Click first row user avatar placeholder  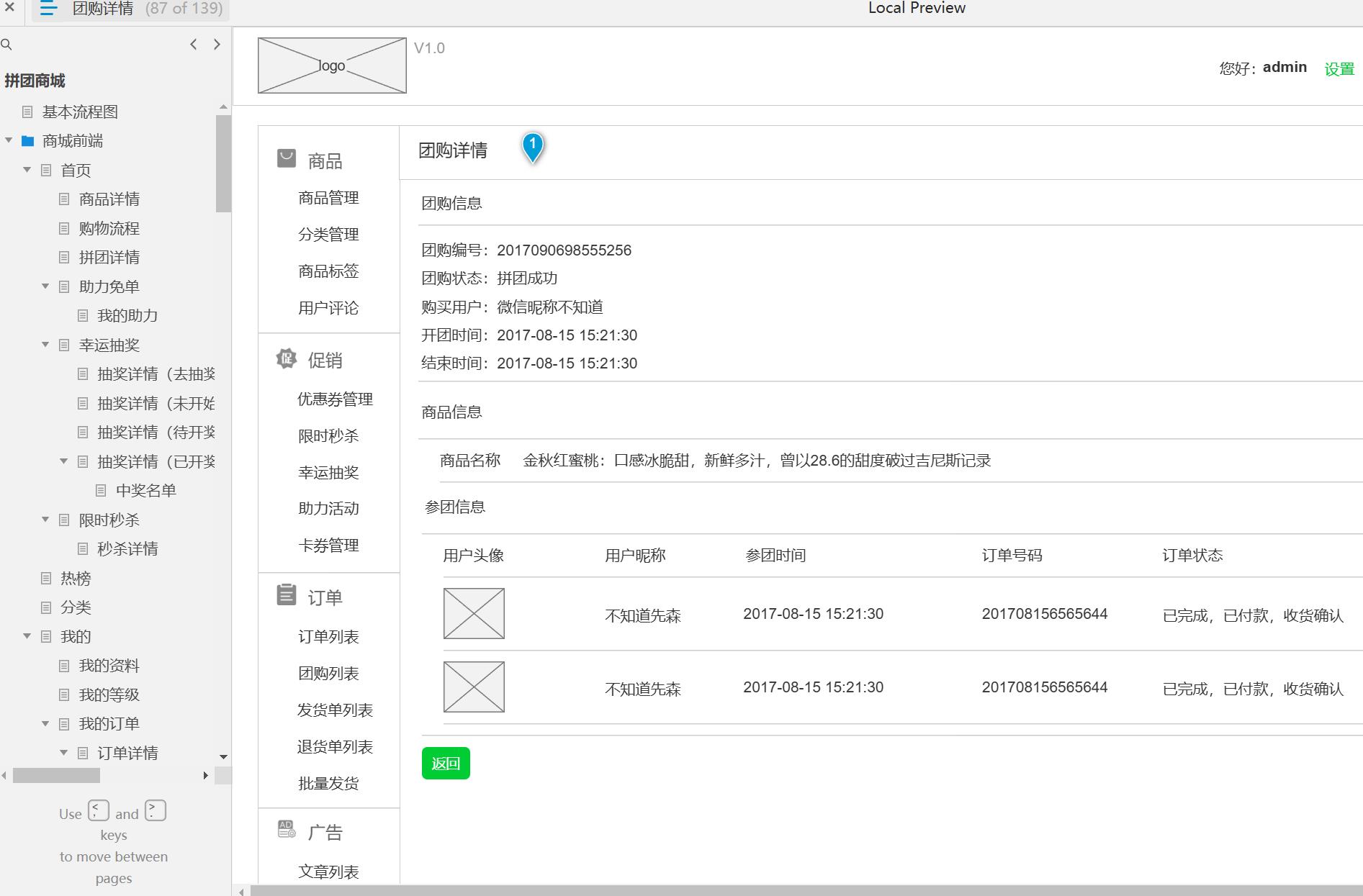pyautogui.click(x=474, y=614)
